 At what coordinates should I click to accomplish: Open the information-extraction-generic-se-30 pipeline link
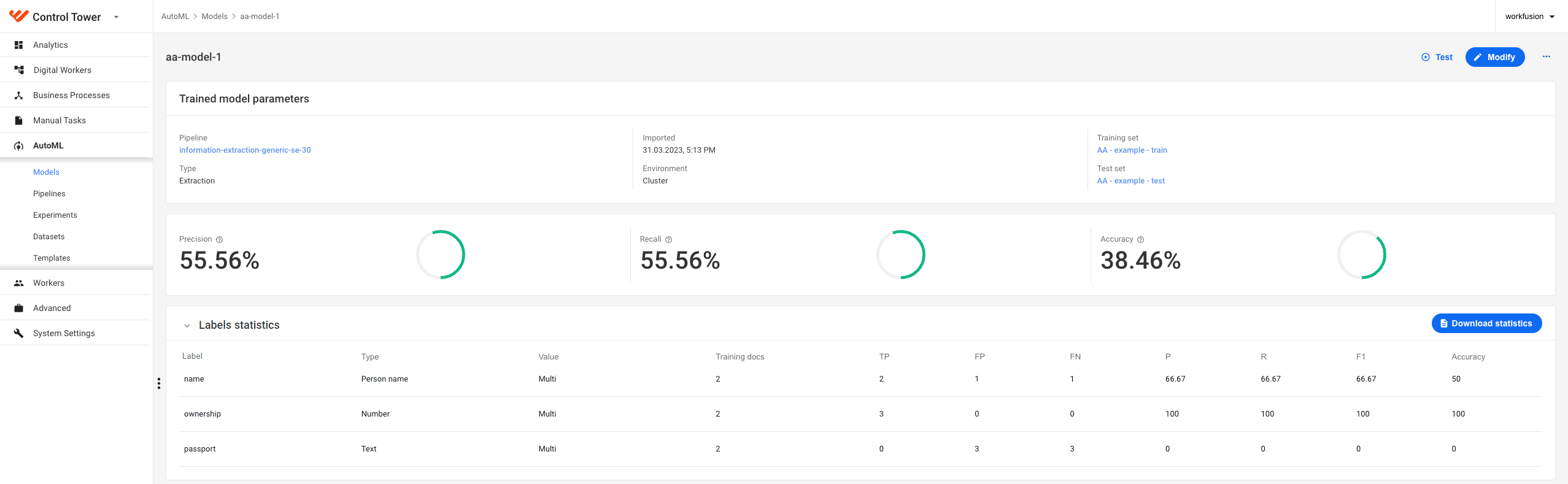[x=245, y=150]
